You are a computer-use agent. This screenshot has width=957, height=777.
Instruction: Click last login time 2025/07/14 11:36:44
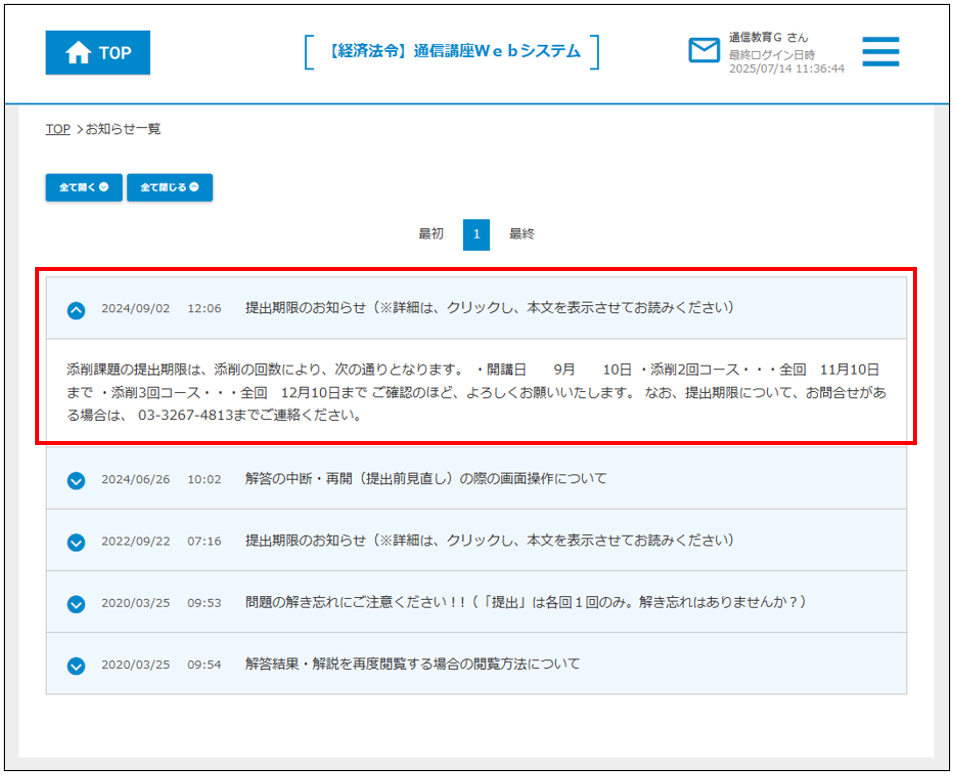[x=787, y=69]
